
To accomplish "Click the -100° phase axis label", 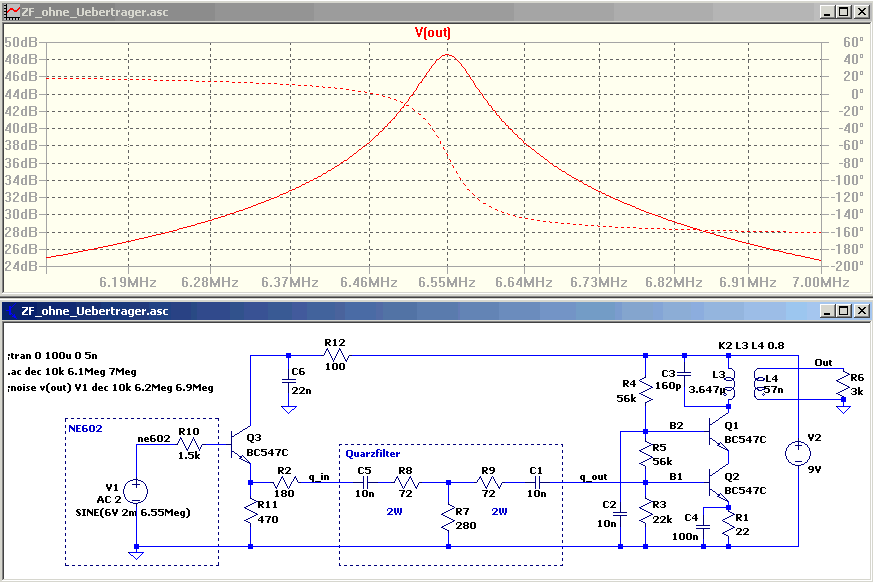I will coord(850,180).
